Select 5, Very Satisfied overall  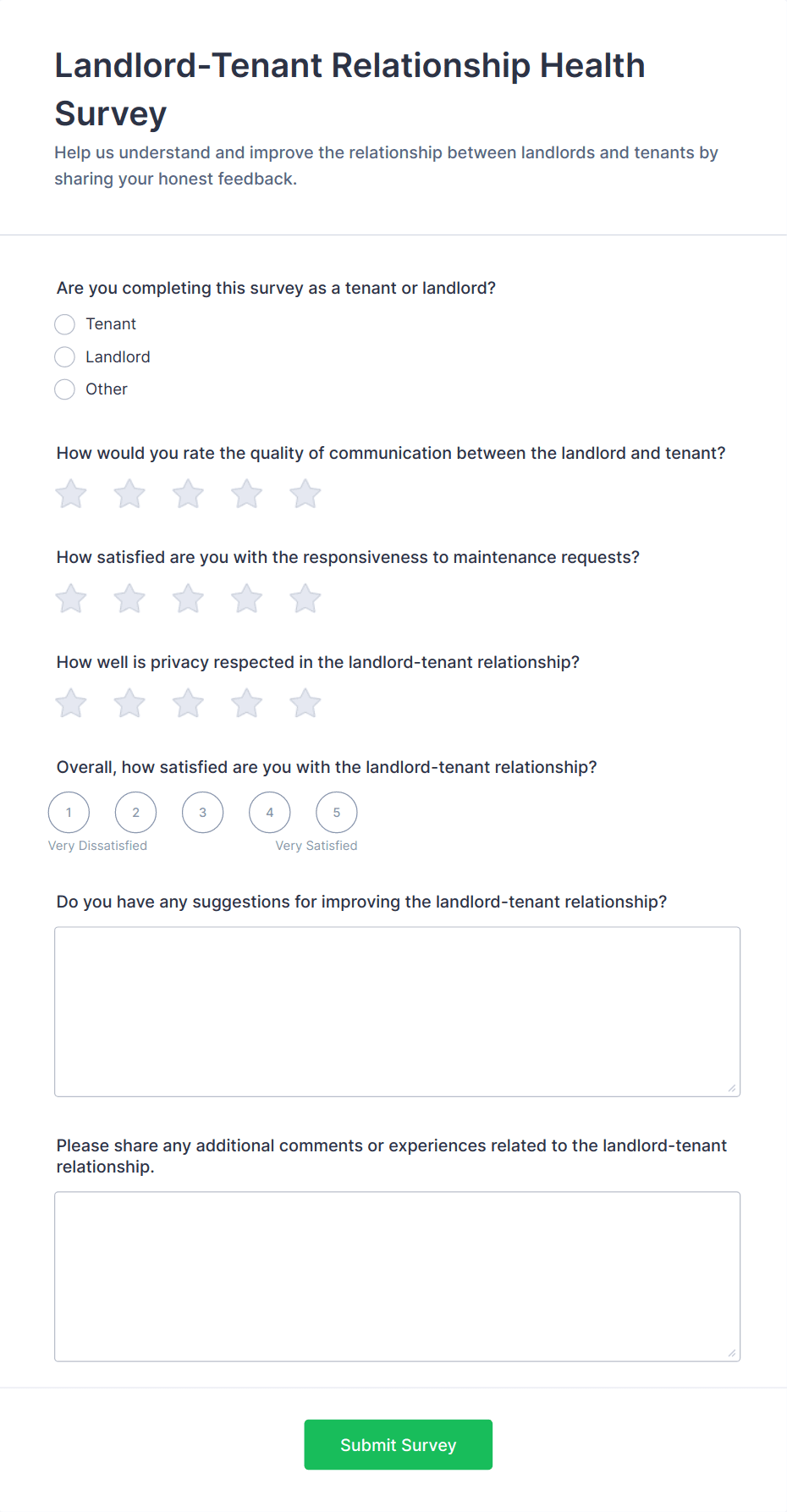pos(336,812)
